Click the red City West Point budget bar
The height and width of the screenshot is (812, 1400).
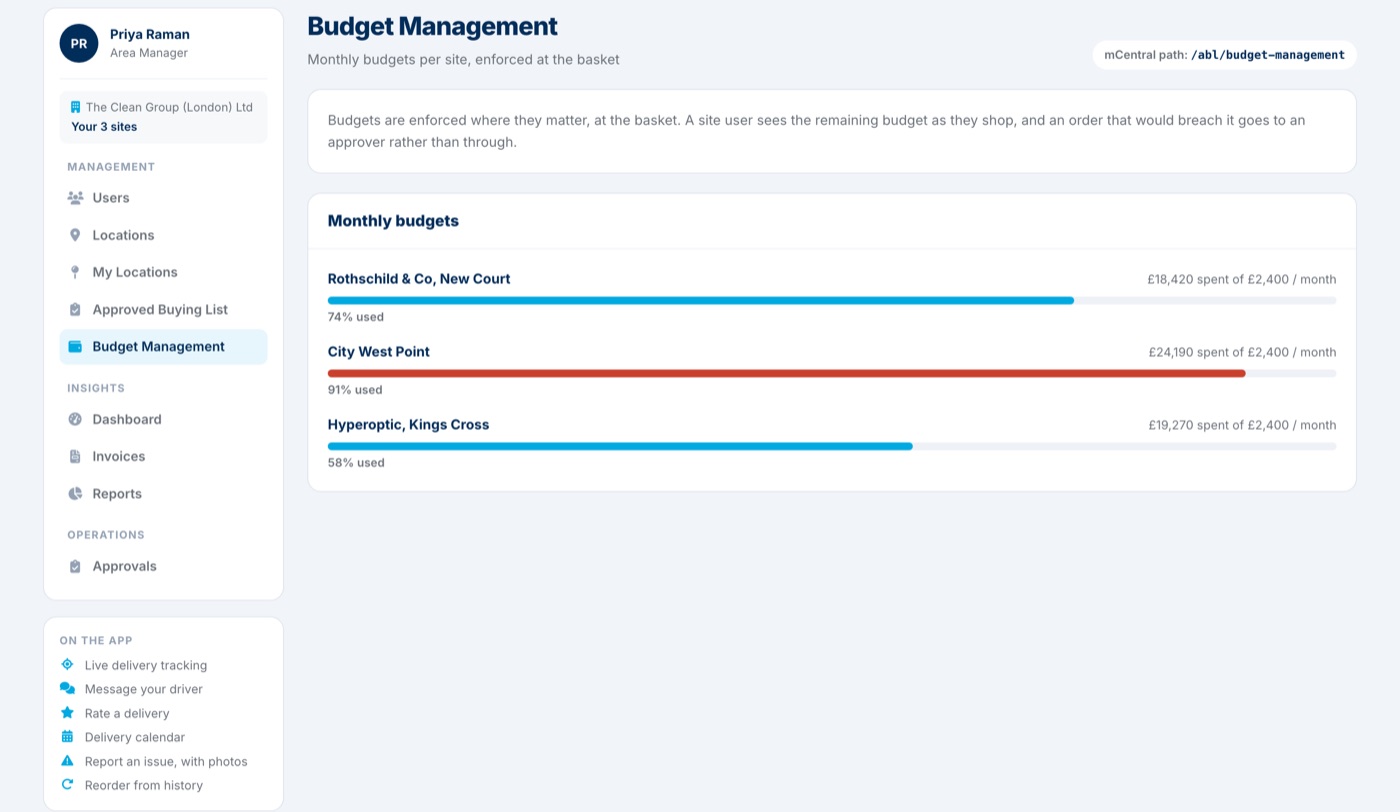[787, 373]
